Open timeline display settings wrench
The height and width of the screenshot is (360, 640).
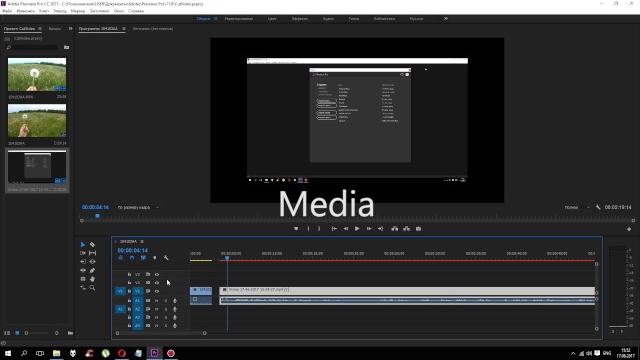pyautogui.click(x=166, y=258)
